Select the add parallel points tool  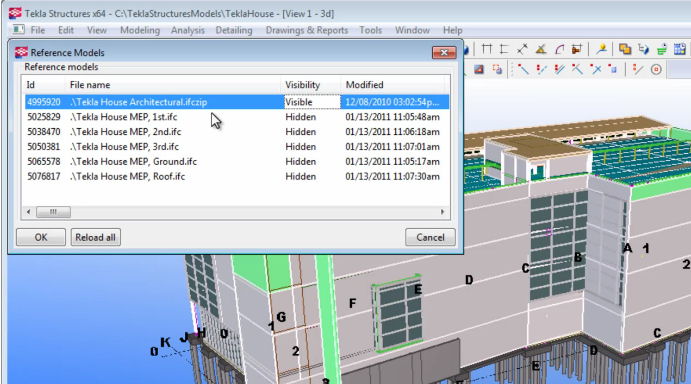point(559,69)
